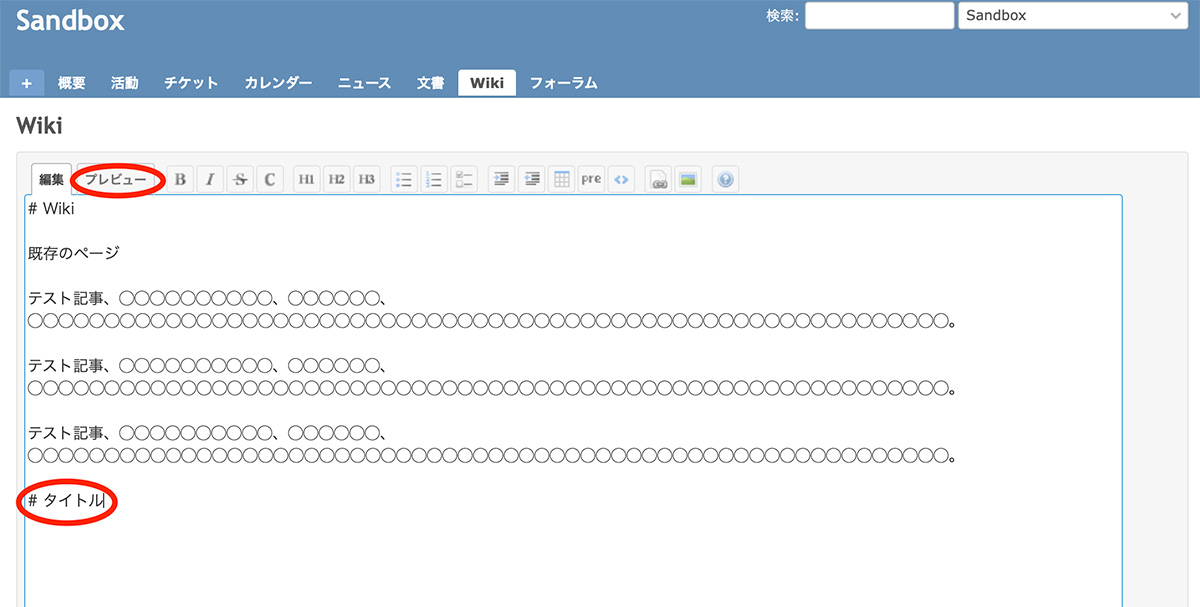This screenshot has width=1200, height=607.
Task: Insert a Heading 1 with H1
Action: point(306,180)
